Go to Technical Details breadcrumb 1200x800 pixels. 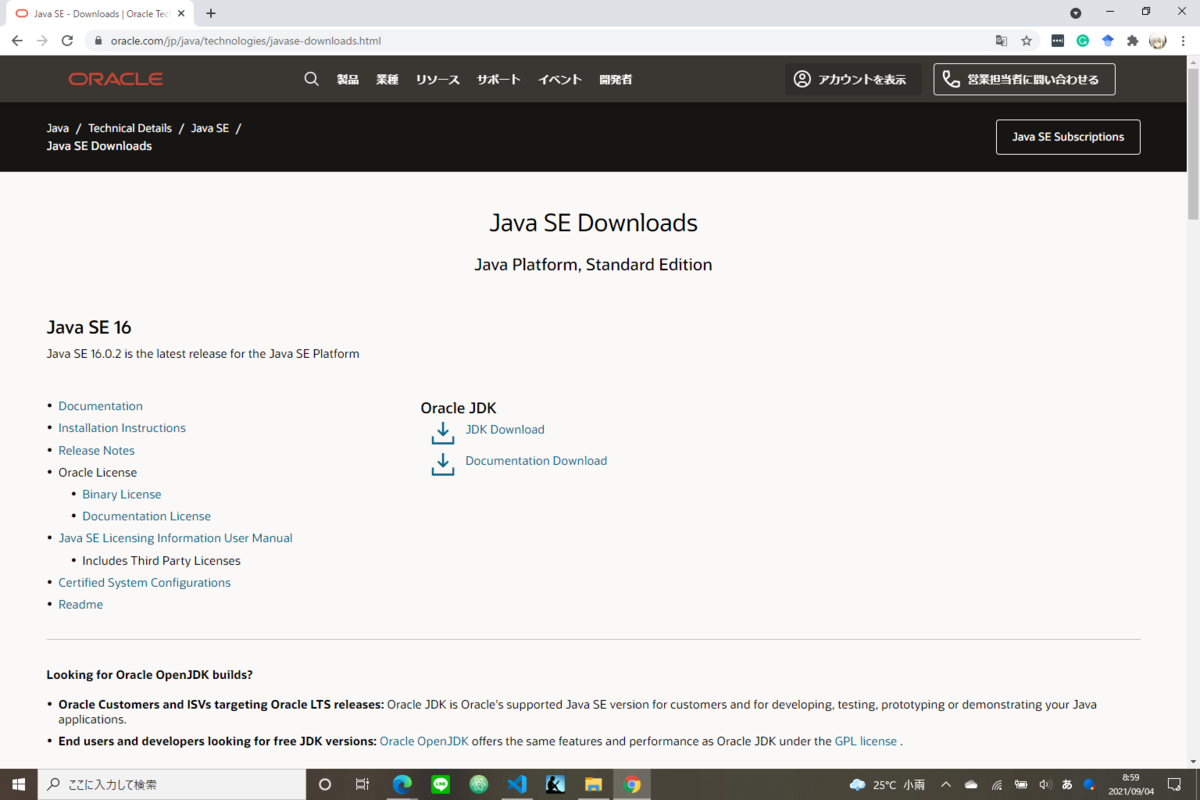tap(130, 128)
